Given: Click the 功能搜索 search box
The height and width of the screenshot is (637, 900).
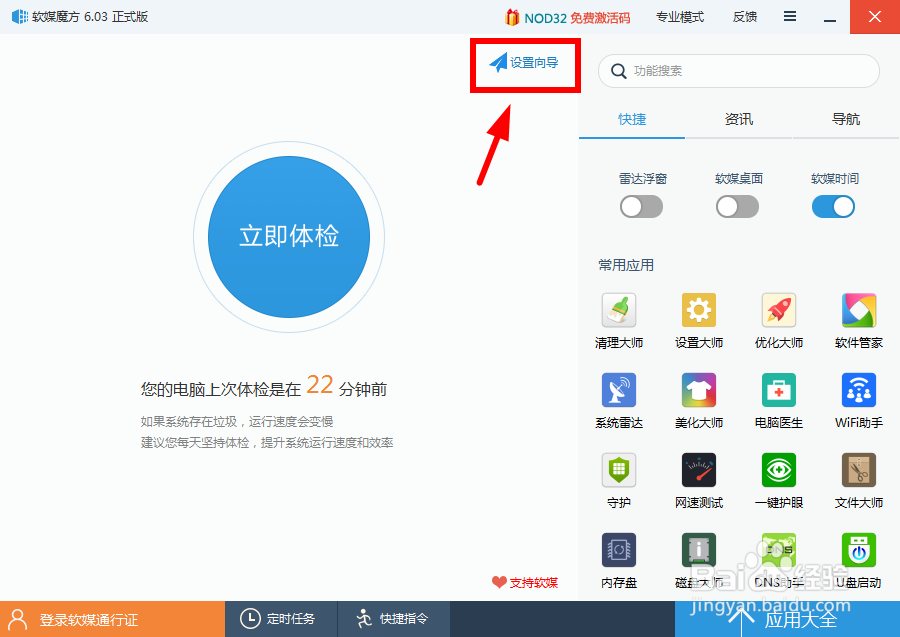Looking at the screenshot, I should pyautogui.click(x=738, y=71).
